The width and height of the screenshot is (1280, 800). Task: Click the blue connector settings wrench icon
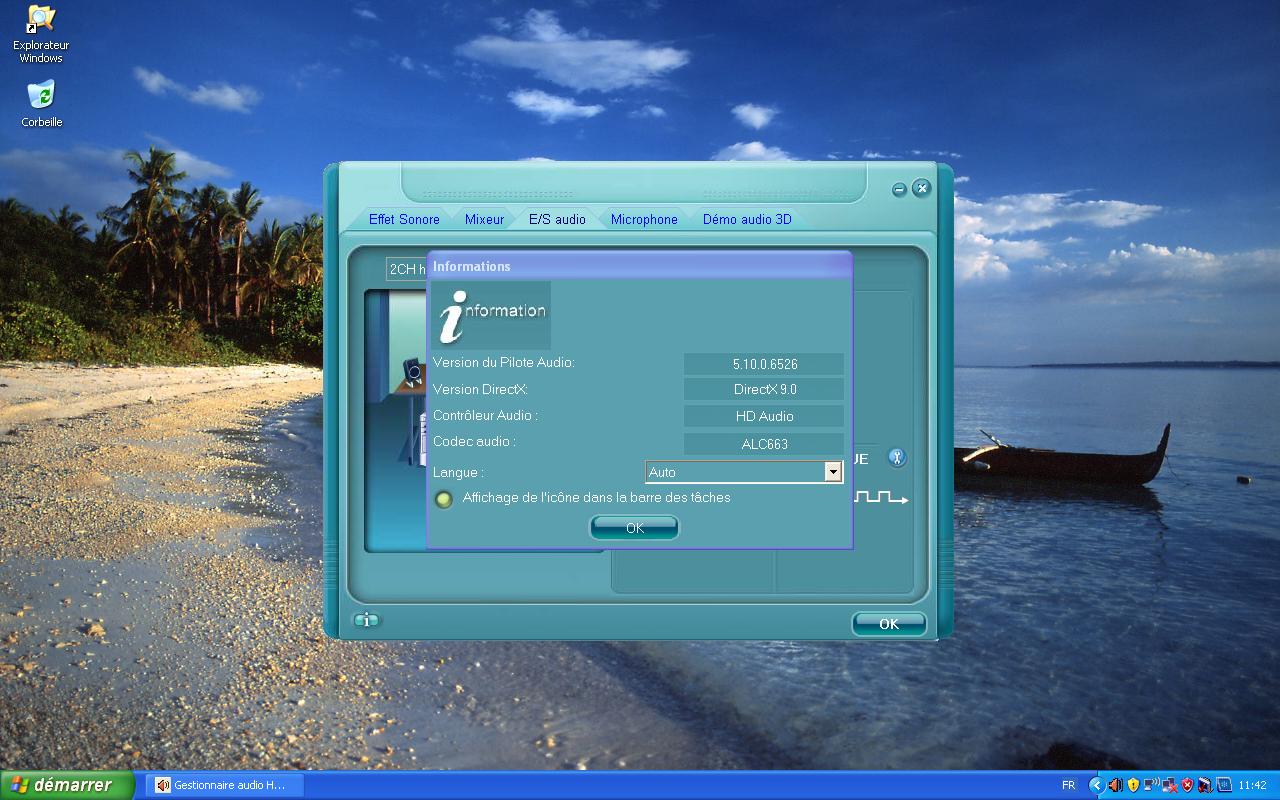pyautogui.click(x=897, y=458)
